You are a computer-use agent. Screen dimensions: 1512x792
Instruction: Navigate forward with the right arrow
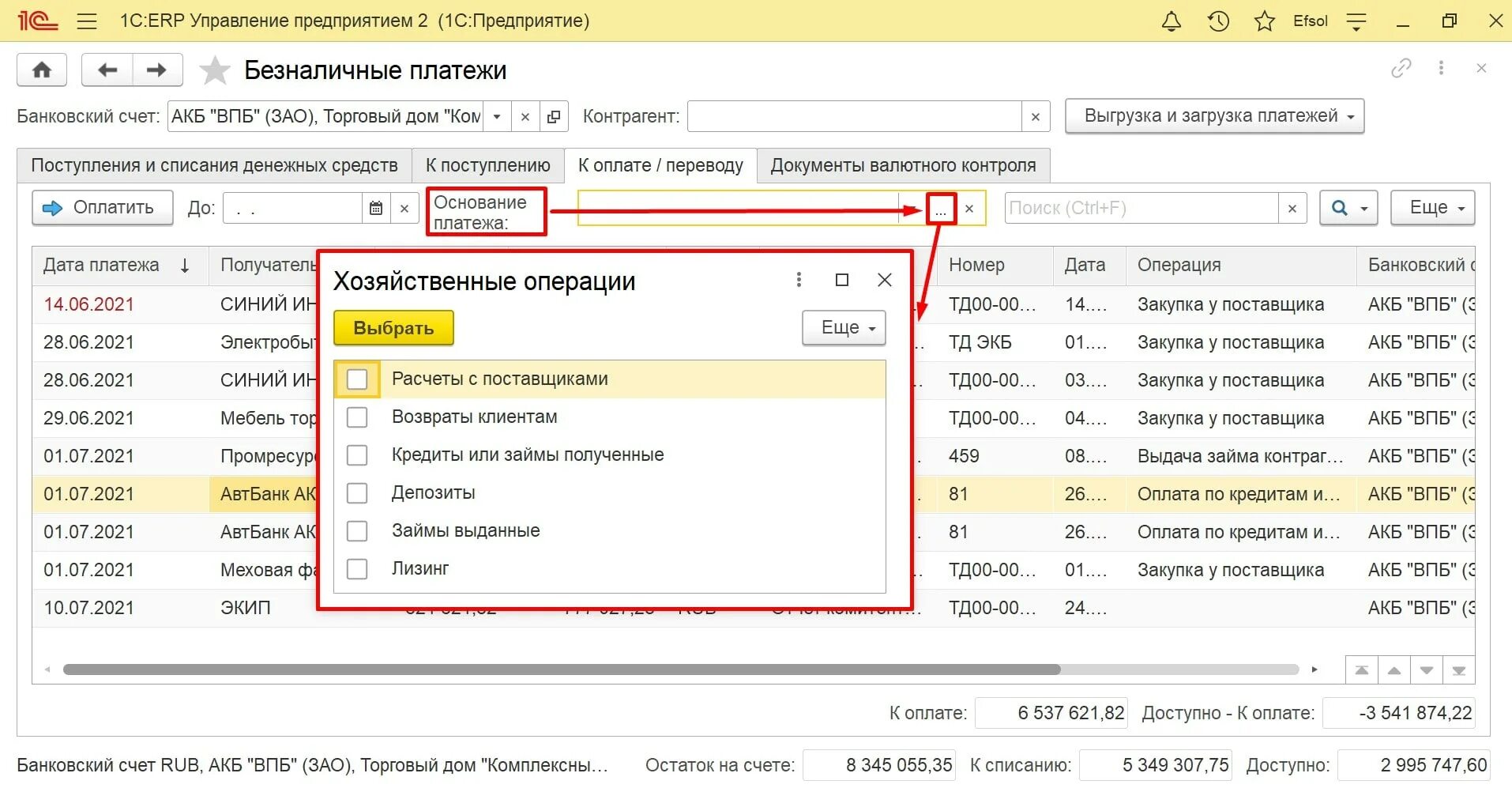click(x=157, y=70)
